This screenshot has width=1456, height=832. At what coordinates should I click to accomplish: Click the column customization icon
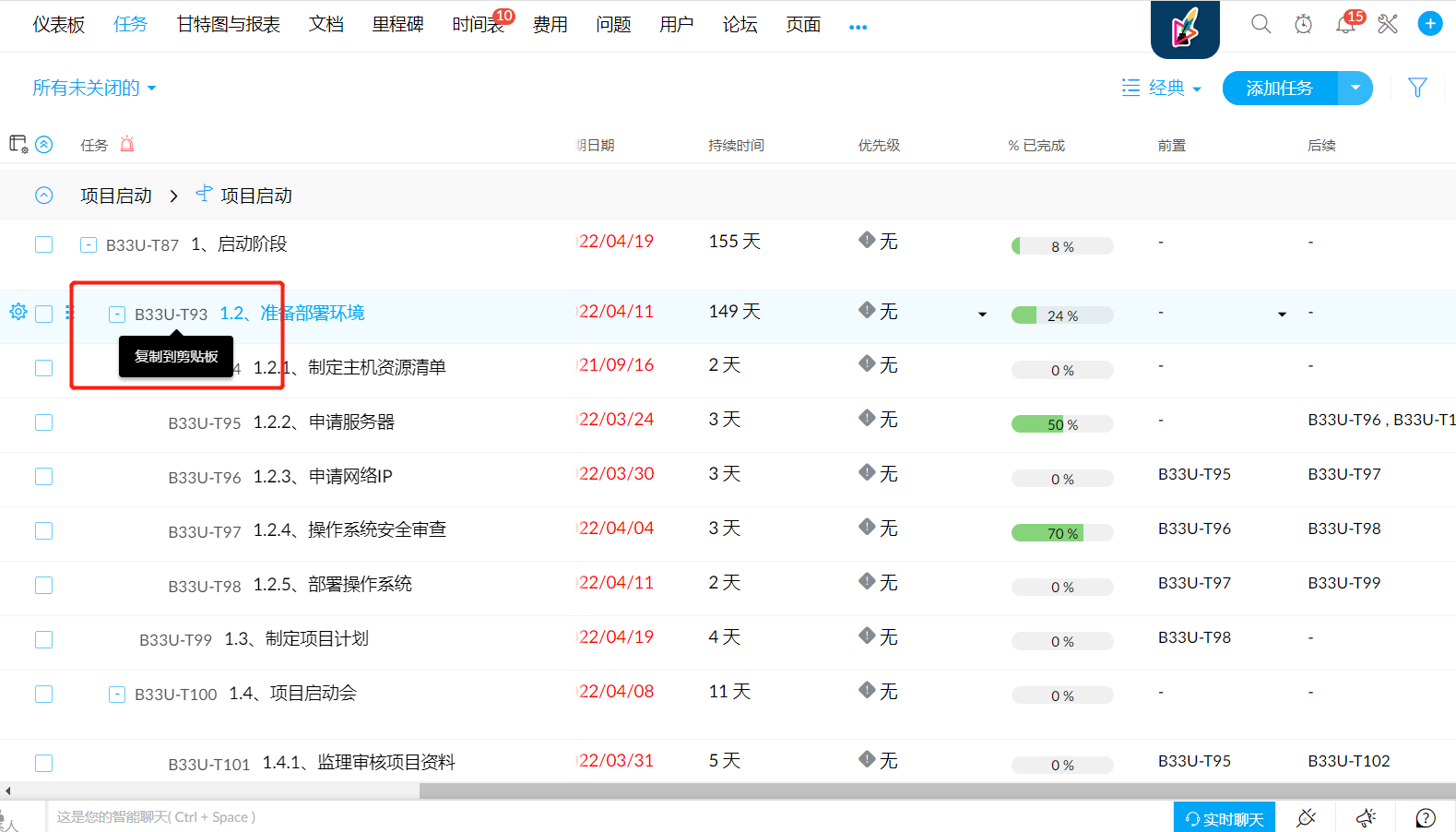point(18,144)
